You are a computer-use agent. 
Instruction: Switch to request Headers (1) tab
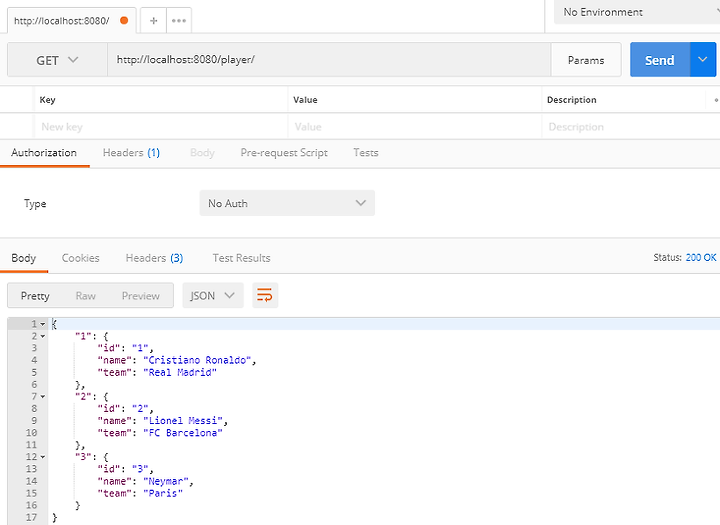click(x=131, y=152)
